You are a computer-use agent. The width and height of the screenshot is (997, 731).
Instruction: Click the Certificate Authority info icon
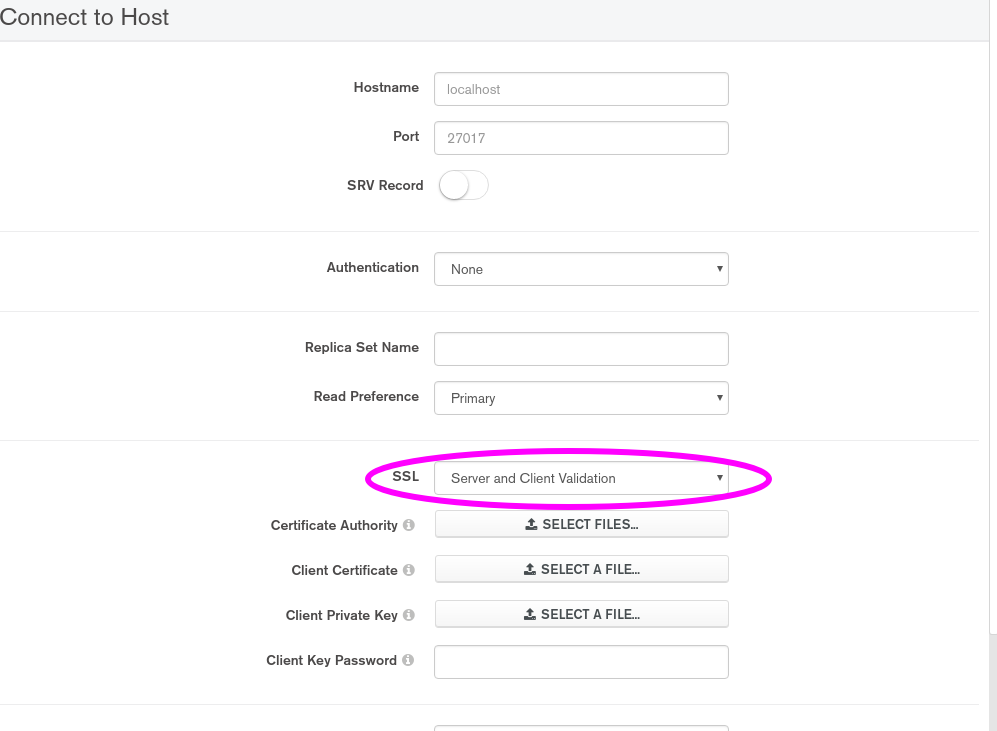click(409, 526)
